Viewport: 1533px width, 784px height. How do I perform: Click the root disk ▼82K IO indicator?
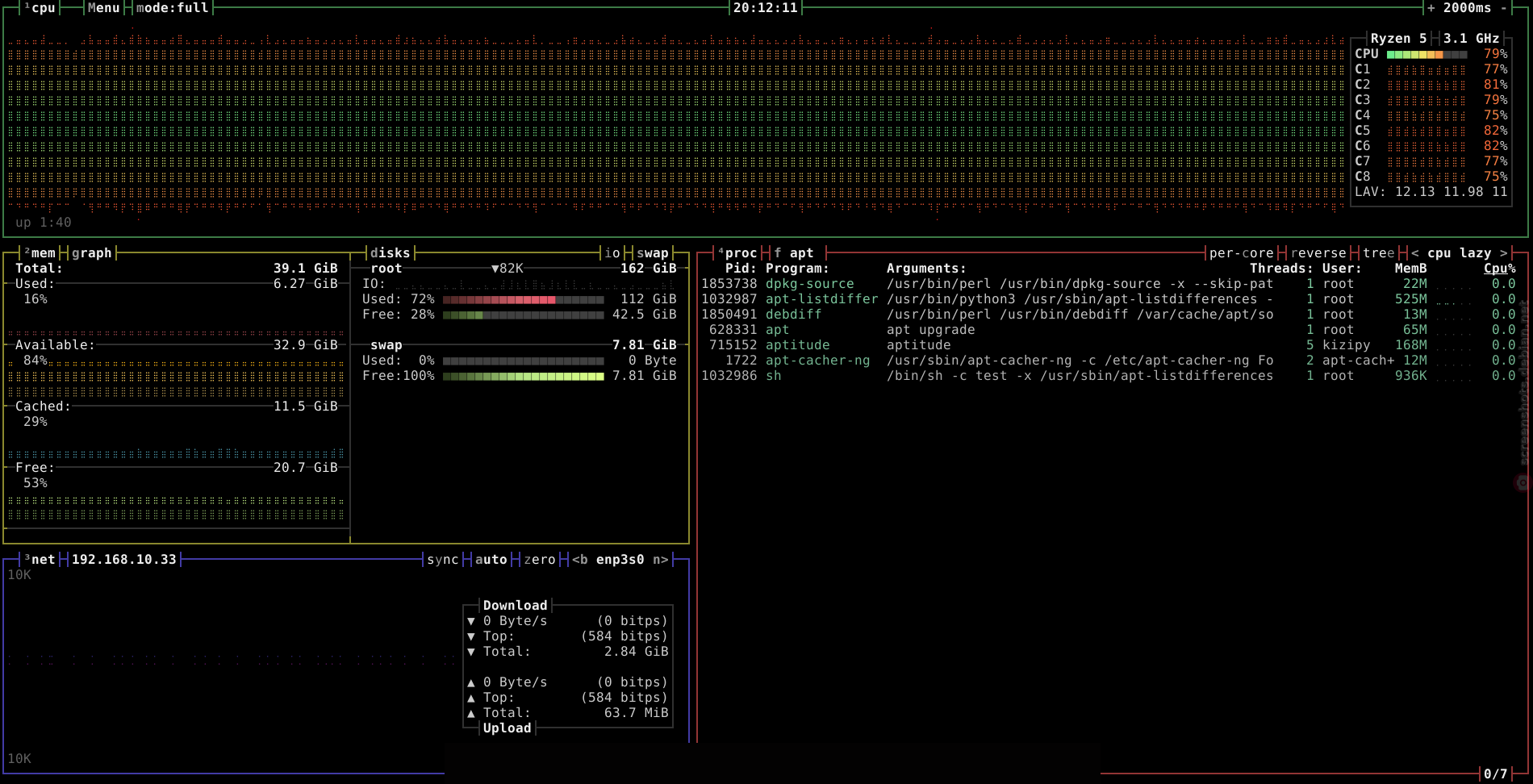(507, 269)
